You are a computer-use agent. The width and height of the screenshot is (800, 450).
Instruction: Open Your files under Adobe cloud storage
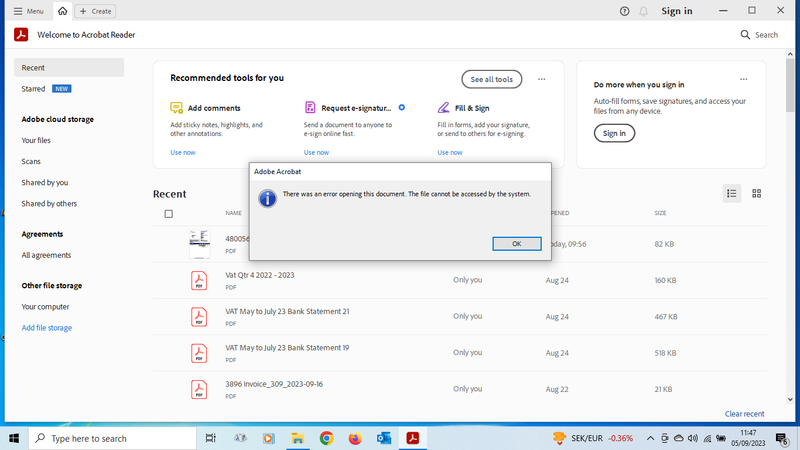[x=36, y=140]
